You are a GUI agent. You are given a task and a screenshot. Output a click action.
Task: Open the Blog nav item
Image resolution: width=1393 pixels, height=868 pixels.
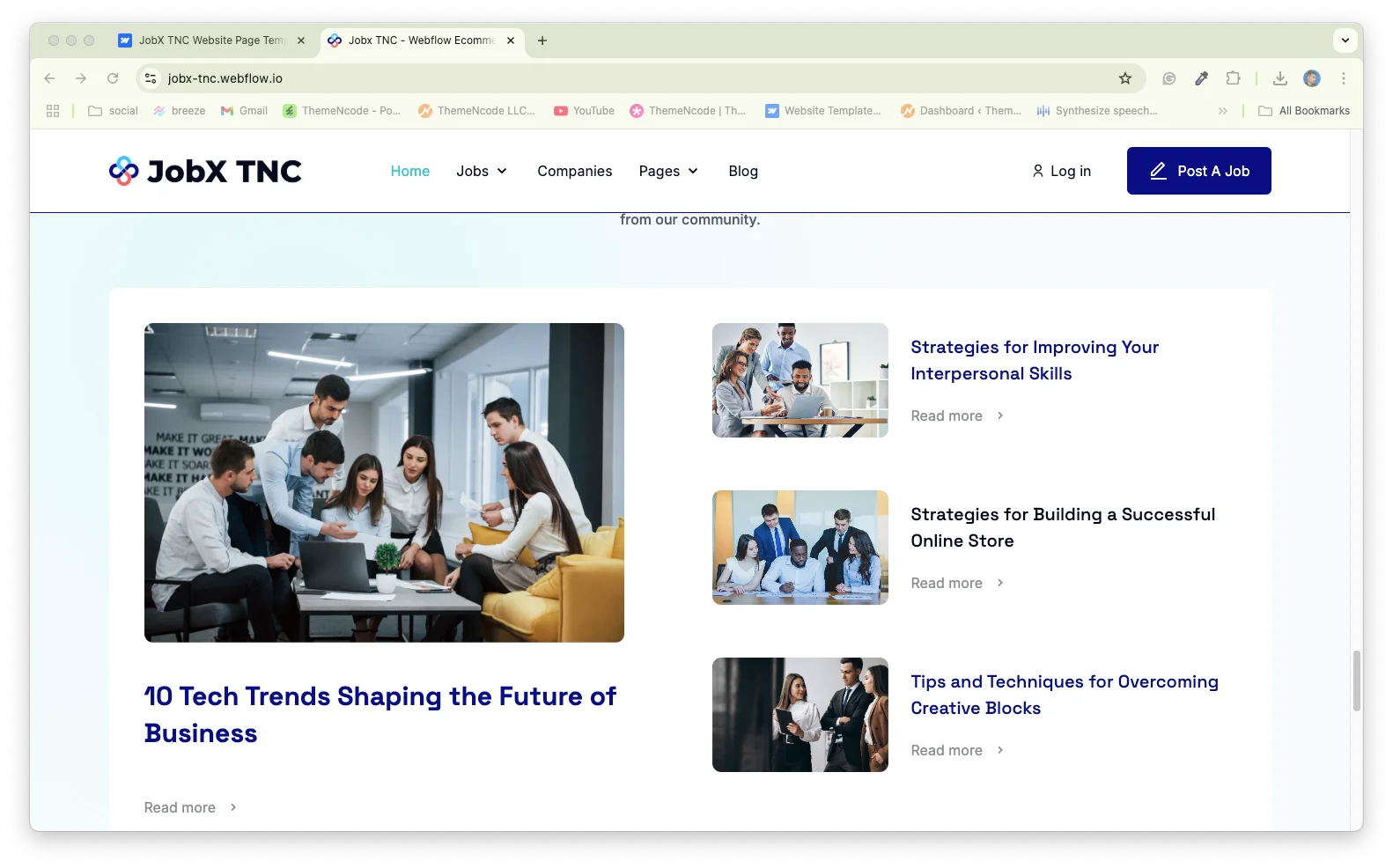pos(743,171)
